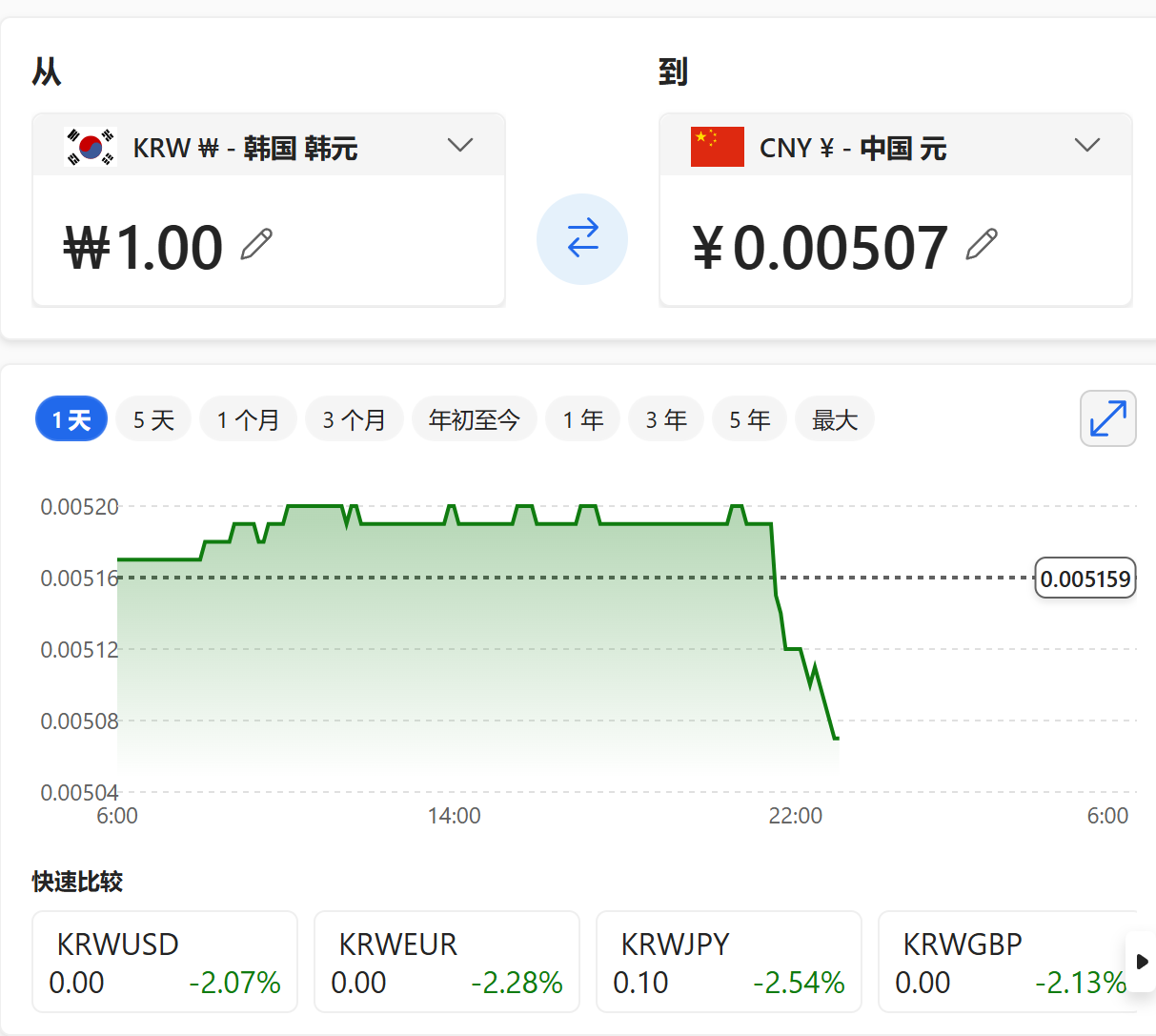Click pencil icon next to ¥0.00507
This screenshot has height=1036, width=1156.
[982, 245]
